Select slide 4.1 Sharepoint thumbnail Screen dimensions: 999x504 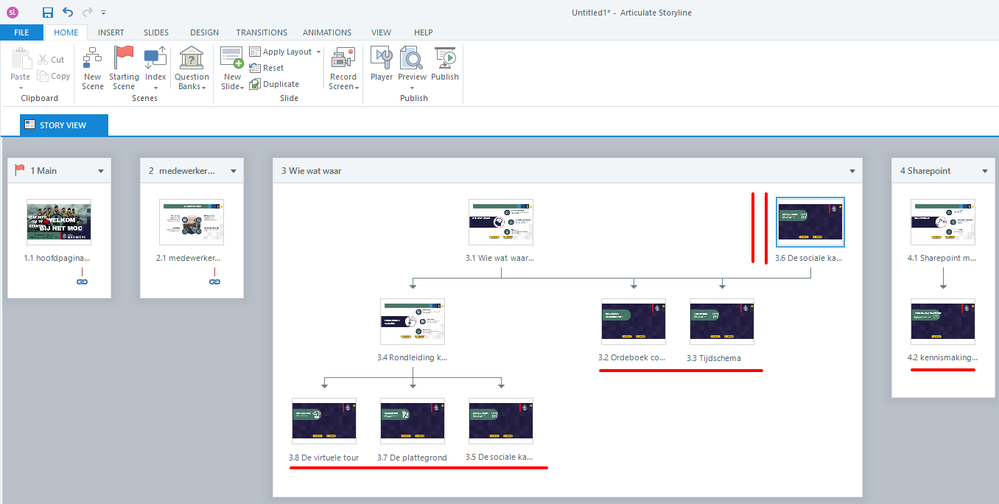tap(943, 222)
